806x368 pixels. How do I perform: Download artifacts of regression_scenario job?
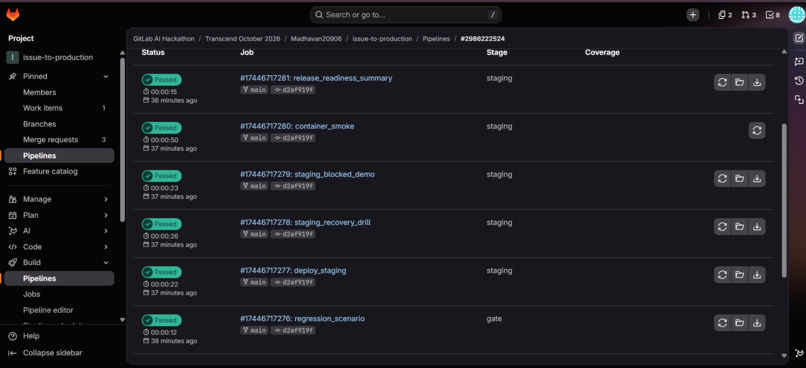757,323
